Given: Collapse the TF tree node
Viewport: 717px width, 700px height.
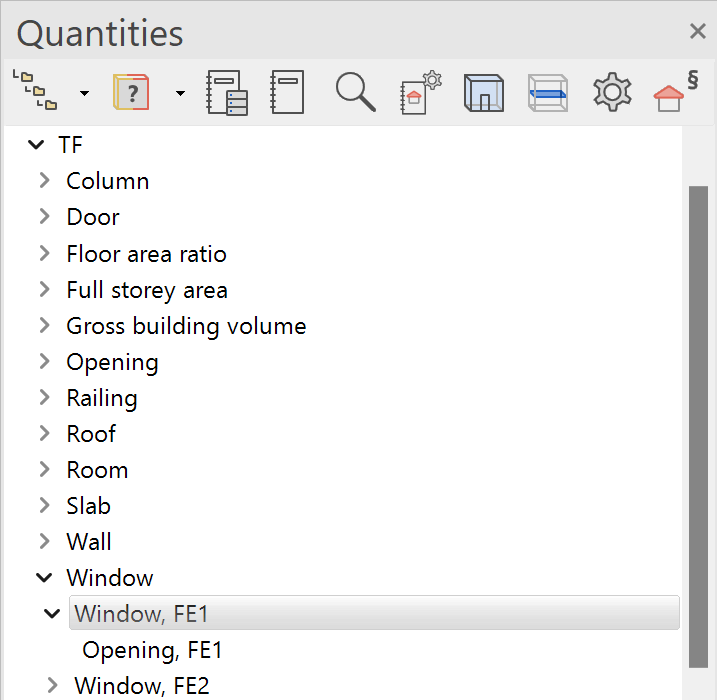Looking at the screenshot, I should [x=37, y=145].
